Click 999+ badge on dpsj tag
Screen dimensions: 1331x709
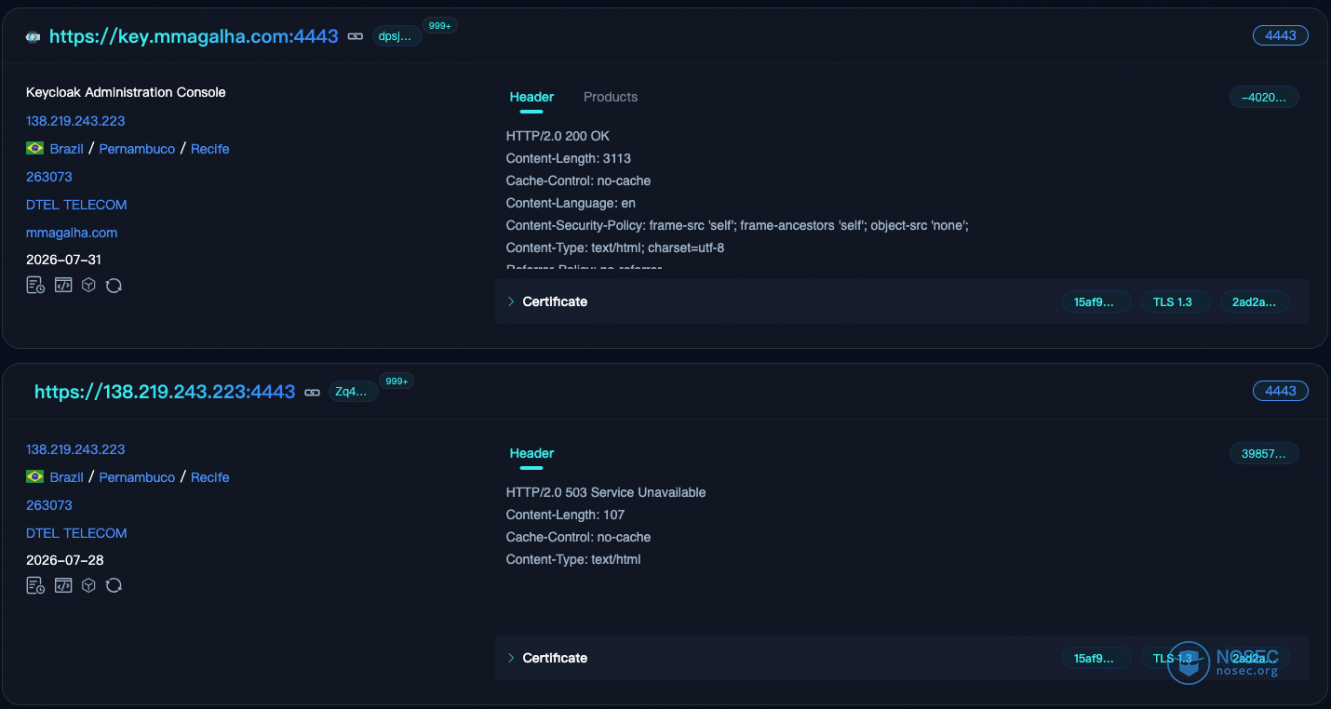point(439,26)
